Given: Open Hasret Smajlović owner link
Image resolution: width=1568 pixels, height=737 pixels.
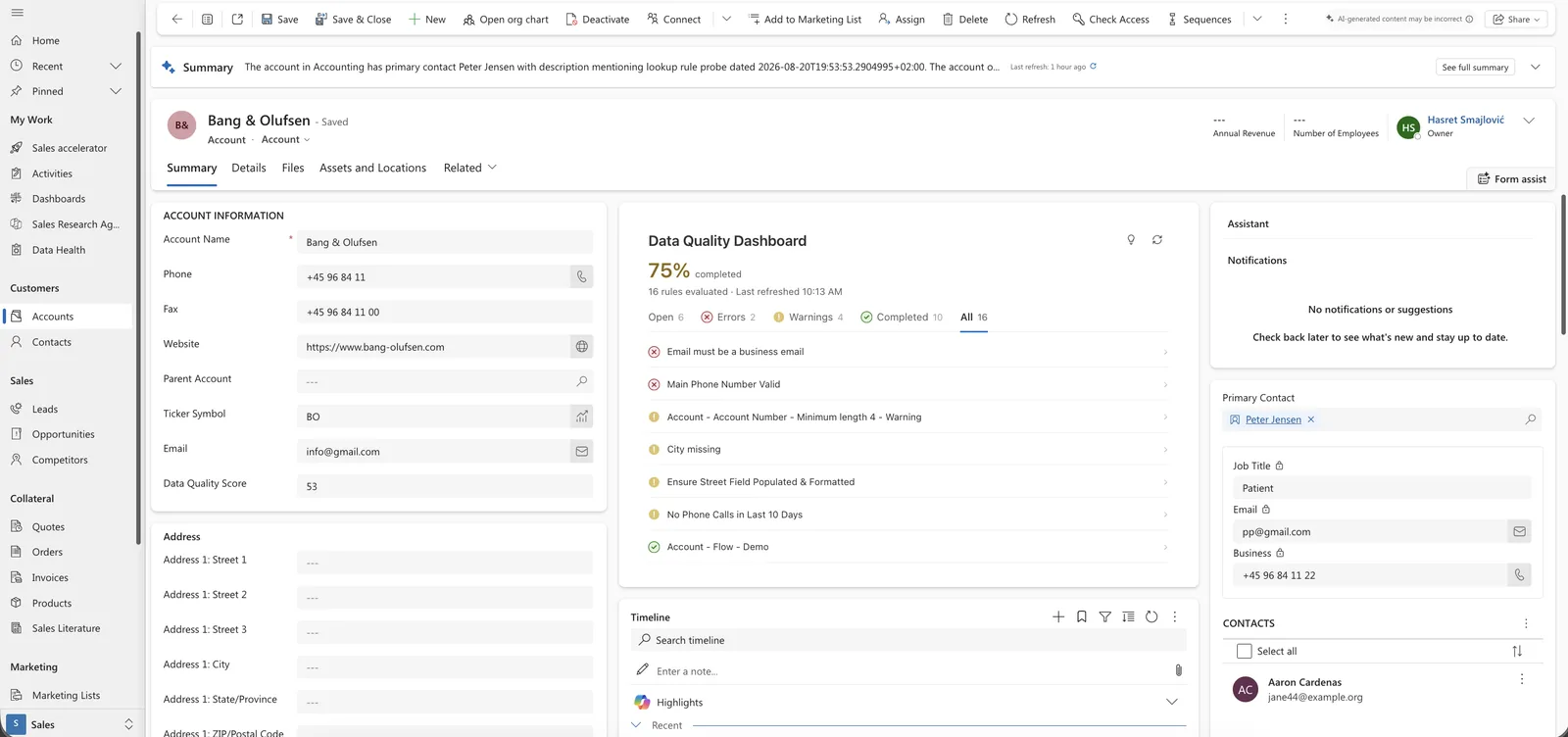Looking at the screenshot, I should [1465, 120].
